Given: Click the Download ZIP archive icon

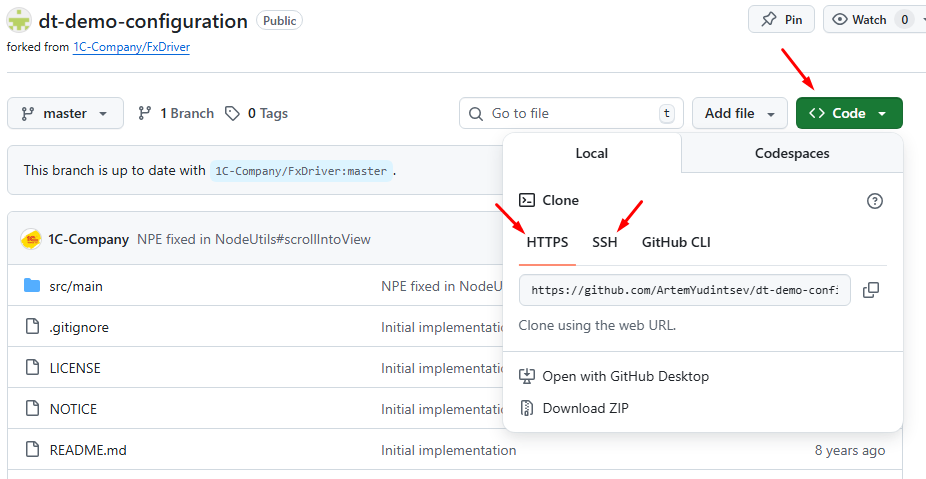Looking at the screenshot, I should [527, 408].
